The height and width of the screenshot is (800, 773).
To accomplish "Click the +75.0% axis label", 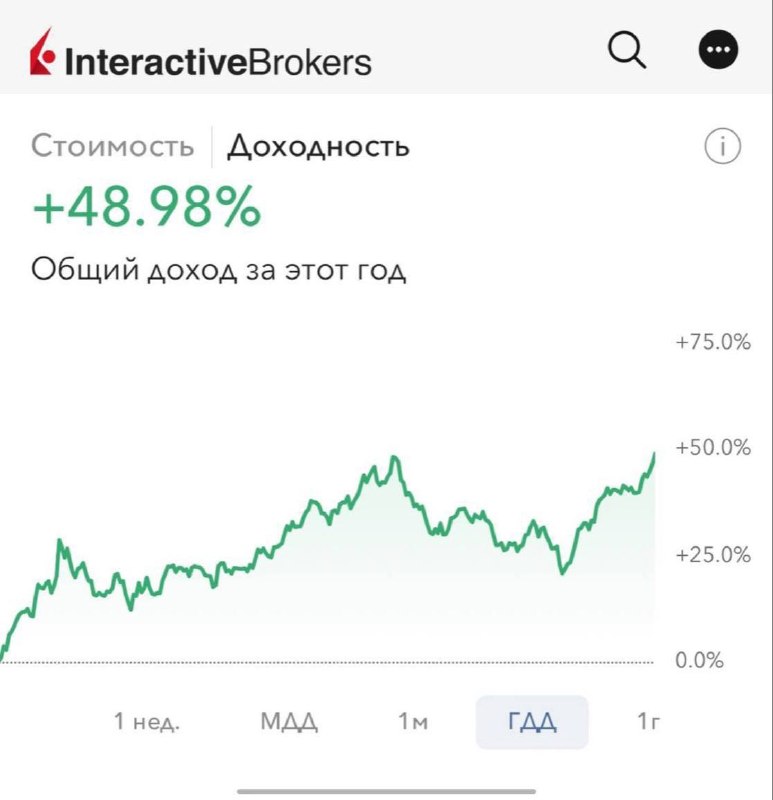I will pos(713,342).
